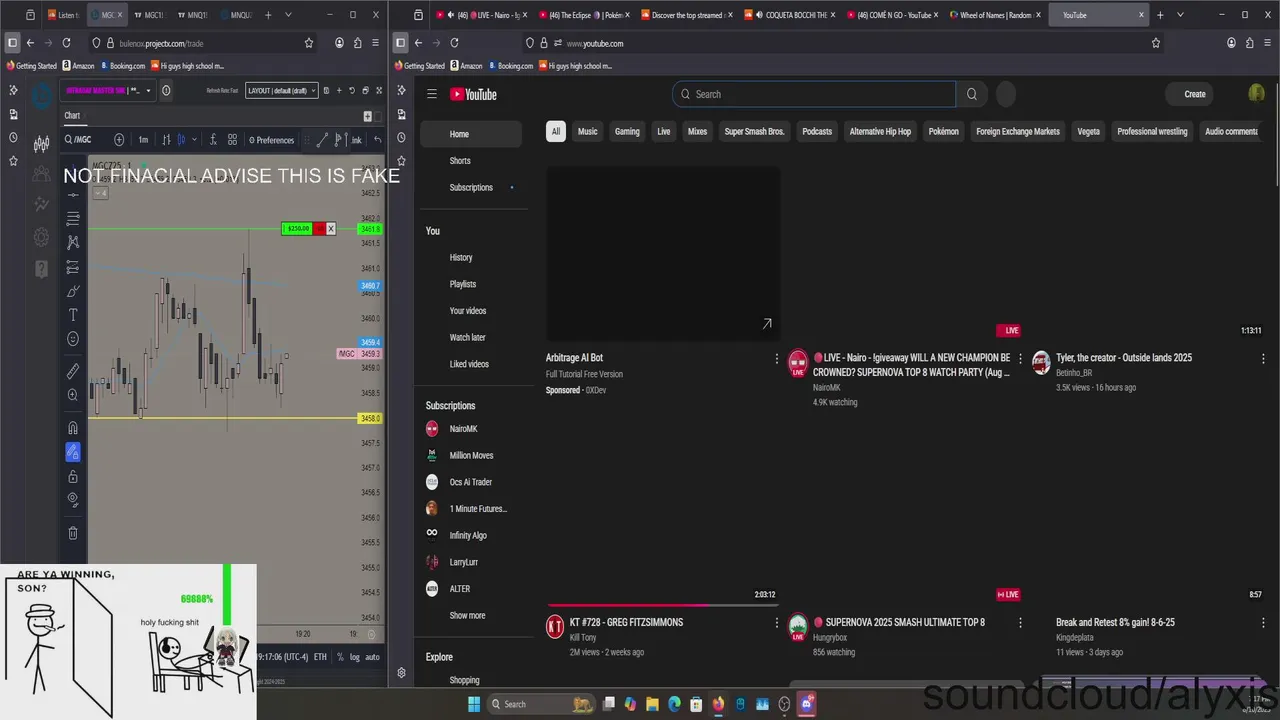Open KT #728 Greg Fitzsimmons video title
Image resolution: width=1280 pixels, height=720 pixels.
click(x=626, y=622)
